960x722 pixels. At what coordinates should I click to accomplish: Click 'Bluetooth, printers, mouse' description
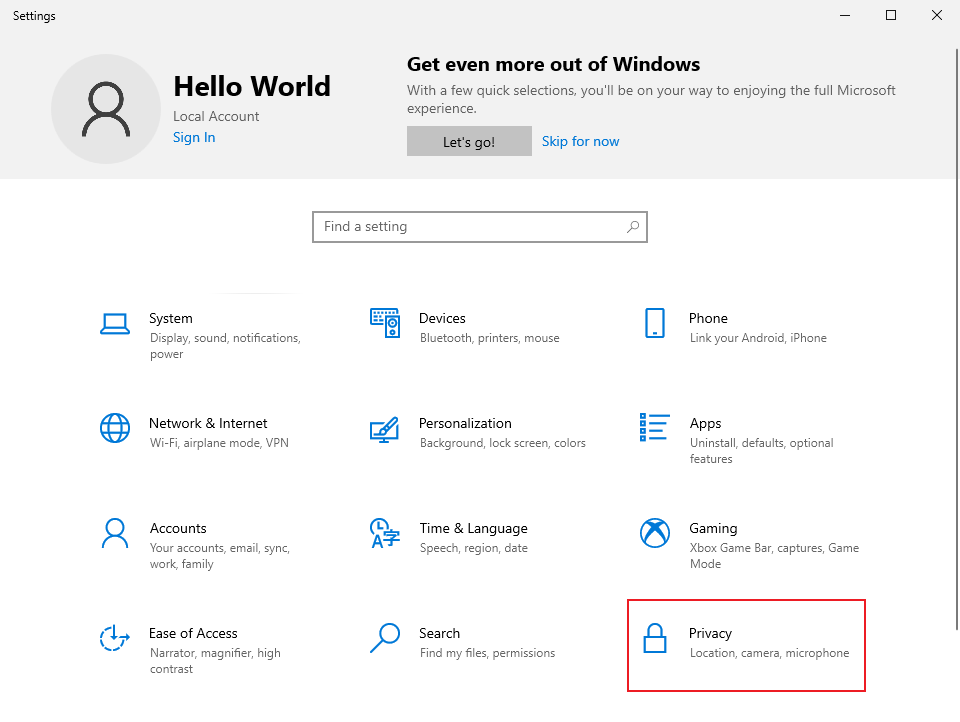[x=490, y=338]
